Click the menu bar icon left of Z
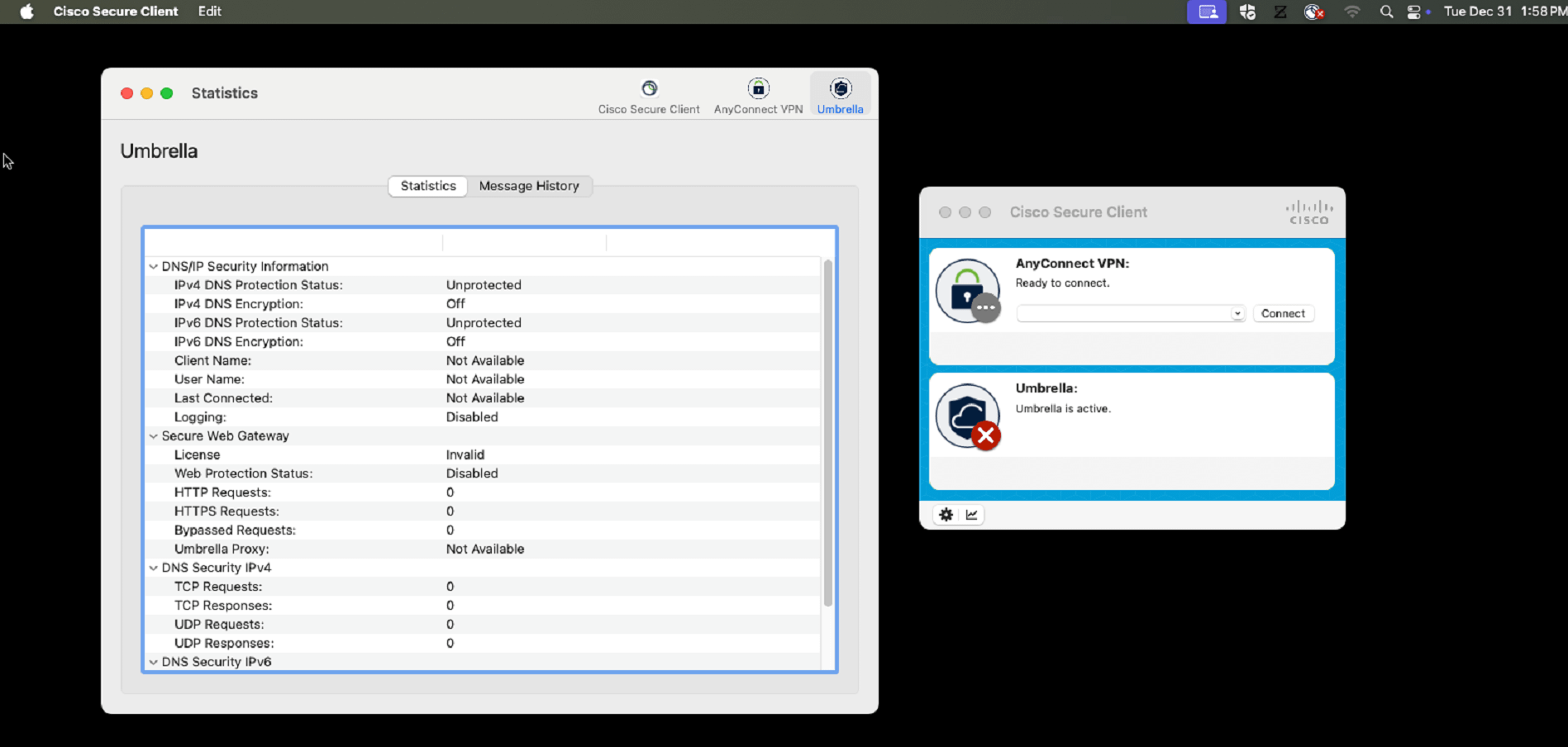Viewport: 1568px width, 747px height. click(x=1247, y=12)
